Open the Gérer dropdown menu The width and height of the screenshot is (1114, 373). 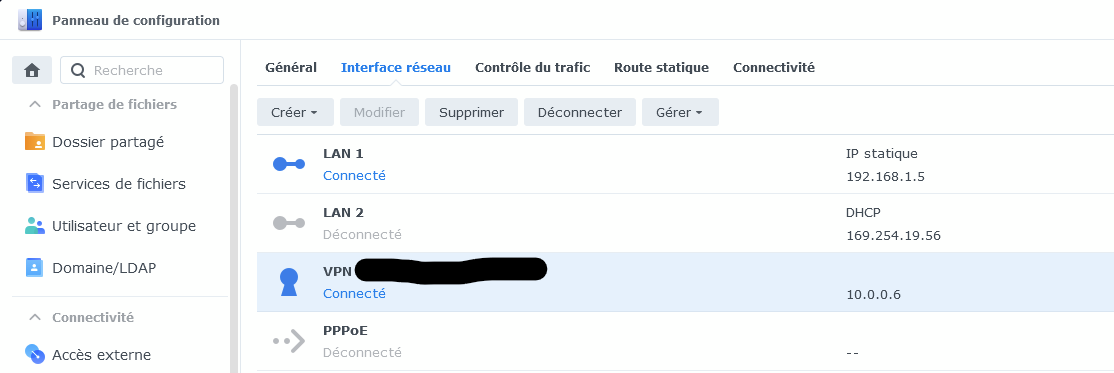(680, 112)
